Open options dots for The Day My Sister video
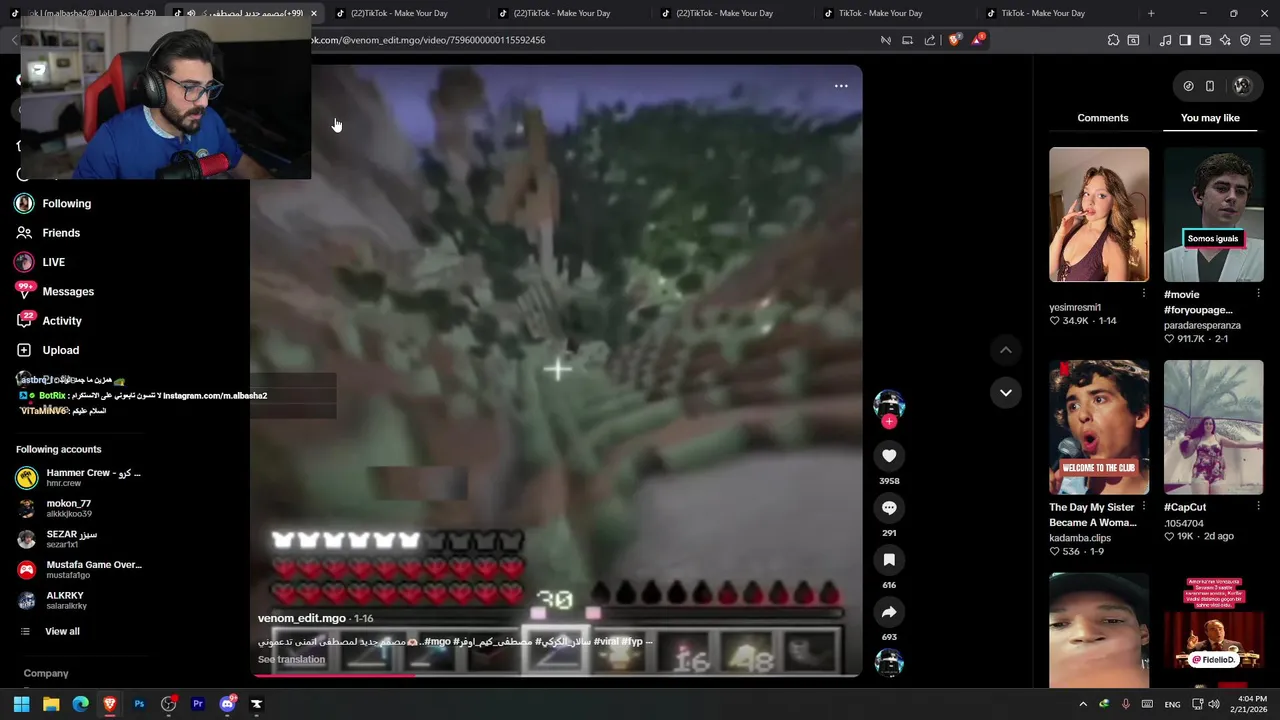Viewport: 1280px width, 720px height. point(1144,507)
